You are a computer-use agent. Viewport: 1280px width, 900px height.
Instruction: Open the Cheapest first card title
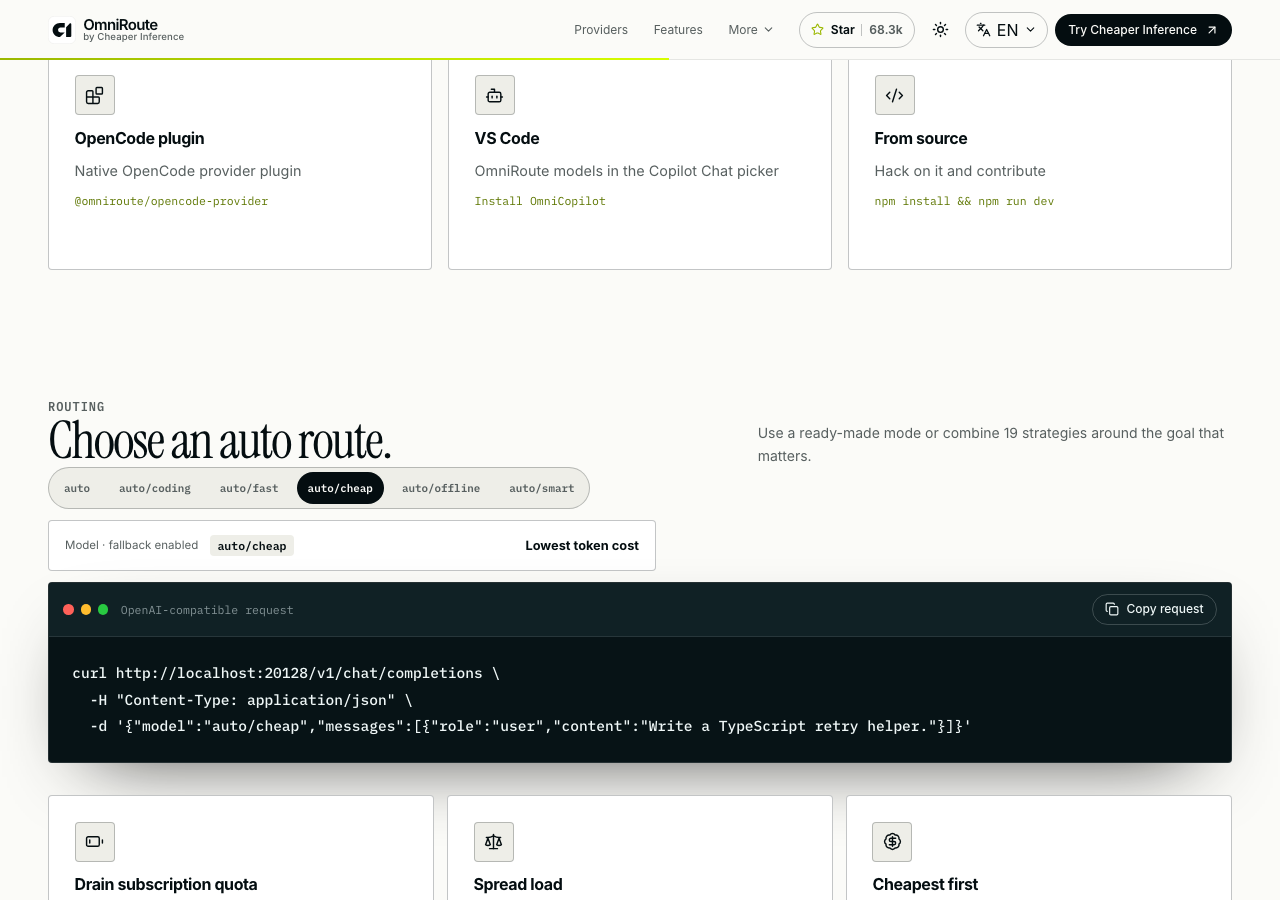[925, 884]
